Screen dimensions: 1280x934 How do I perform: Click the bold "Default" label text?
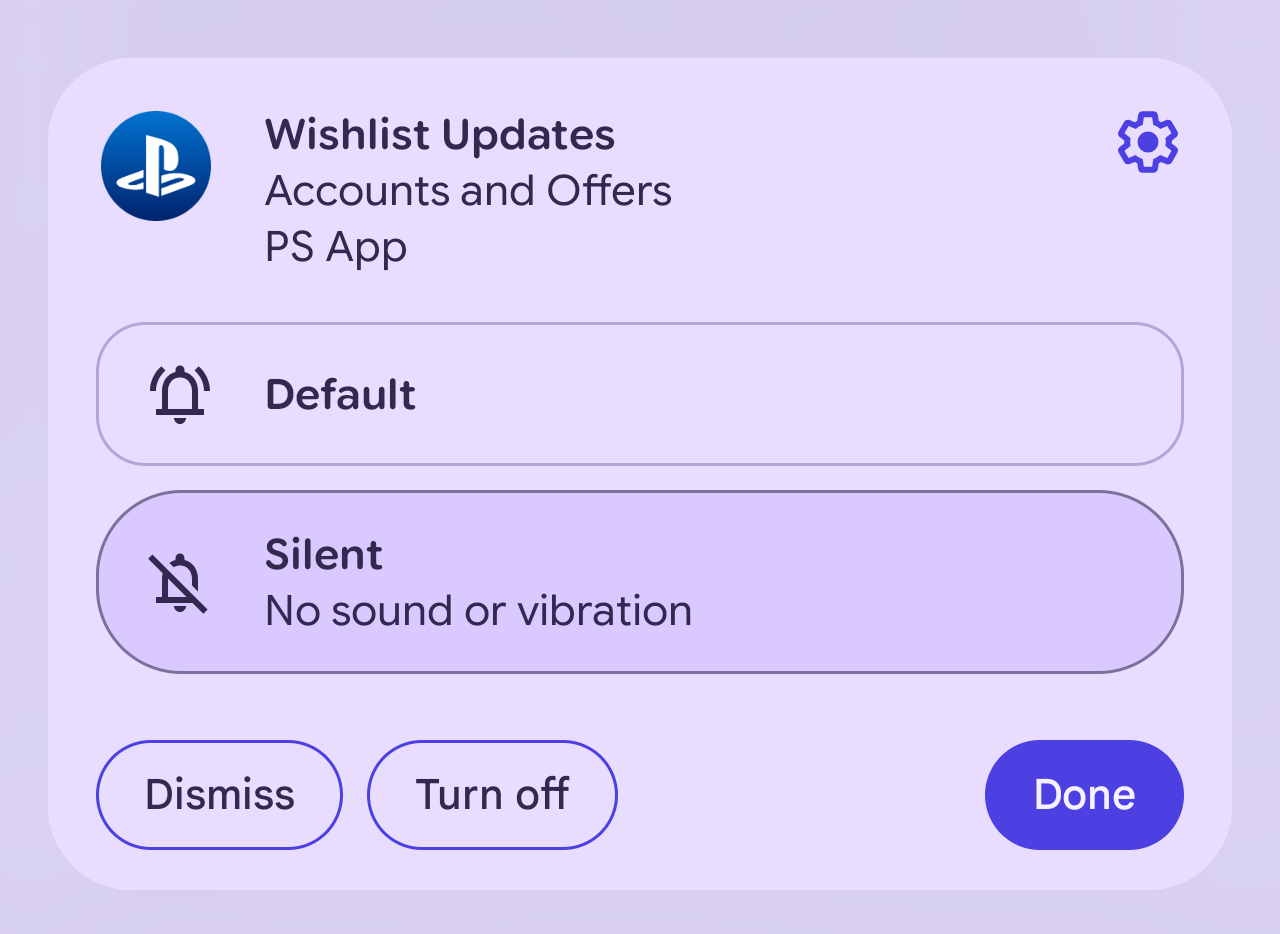340,395
